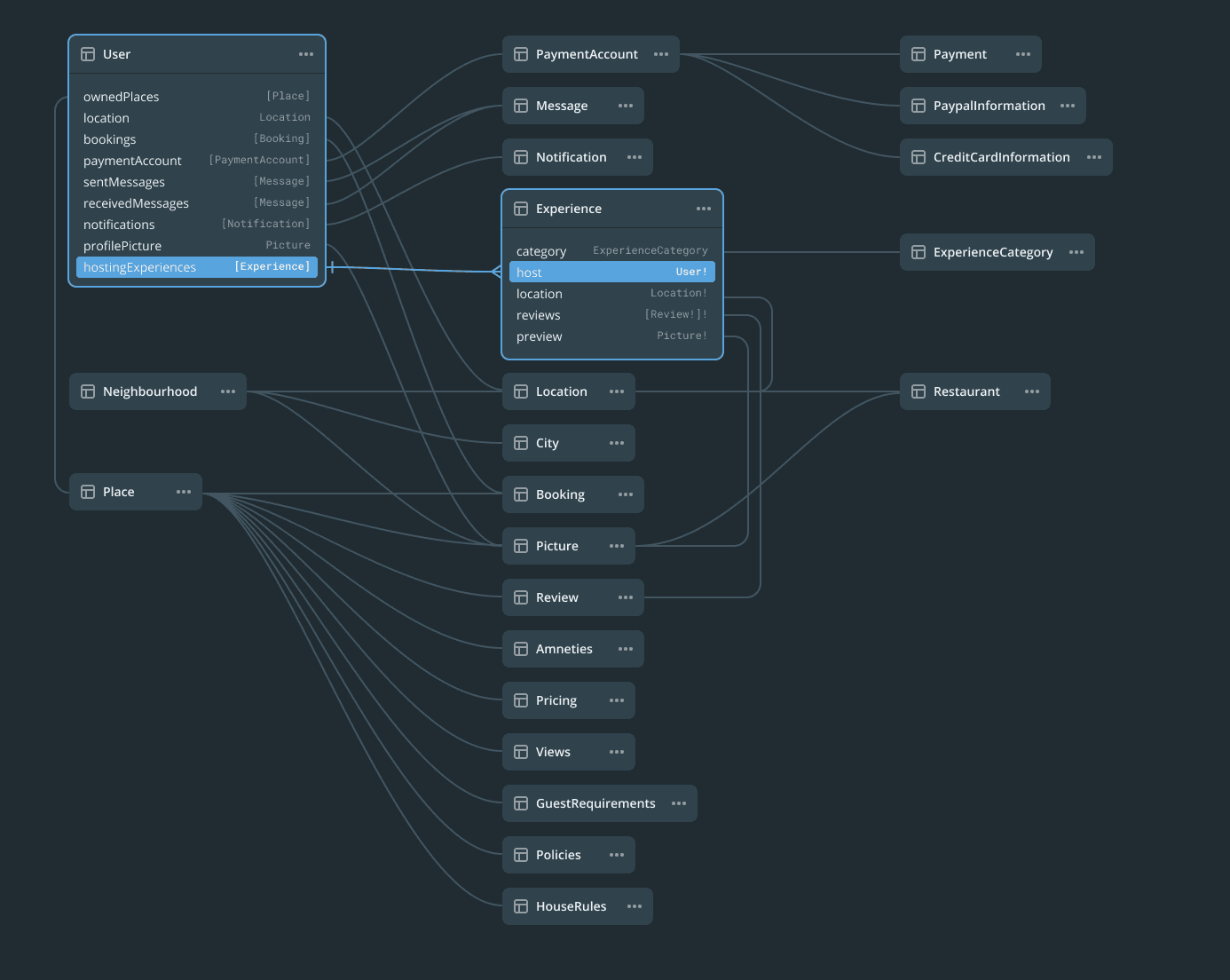Open Experience node three-dot menu
The width and height of the screenshot is (1230, 980).
point(704,209)
